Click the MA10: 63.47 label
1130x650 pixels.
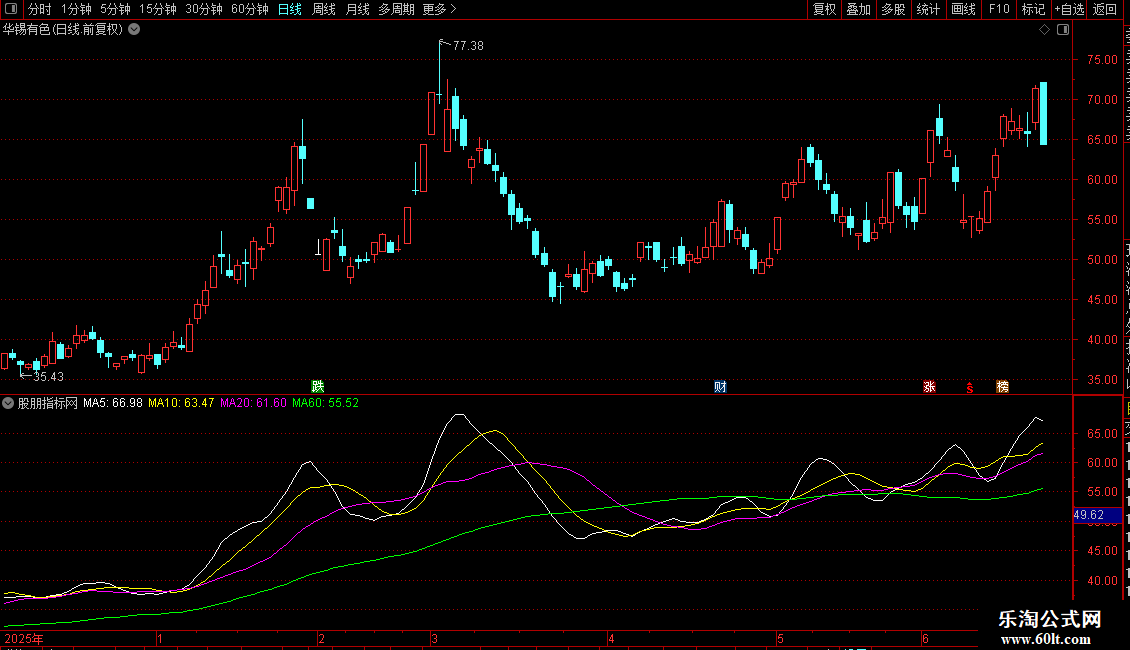(181, 403)
